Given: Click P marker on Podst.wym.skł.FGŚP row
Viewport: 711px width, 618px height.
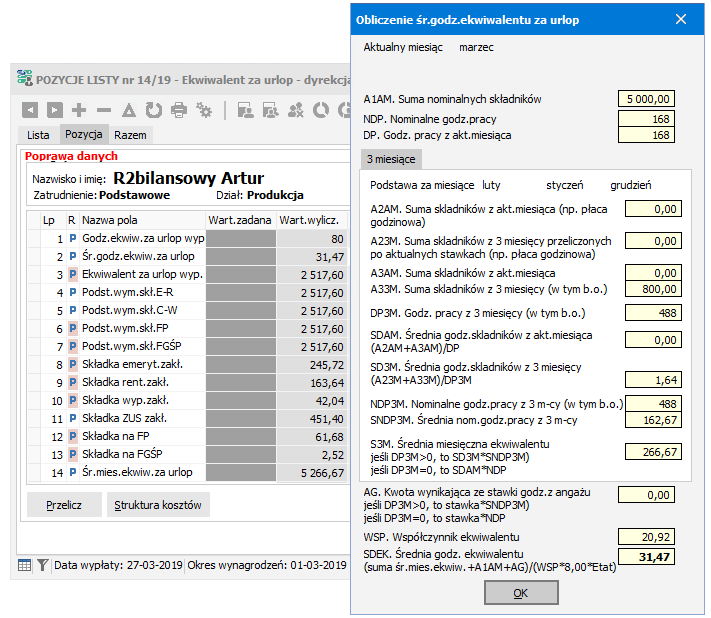Looking at the screenshot, I should pos(73,346).
